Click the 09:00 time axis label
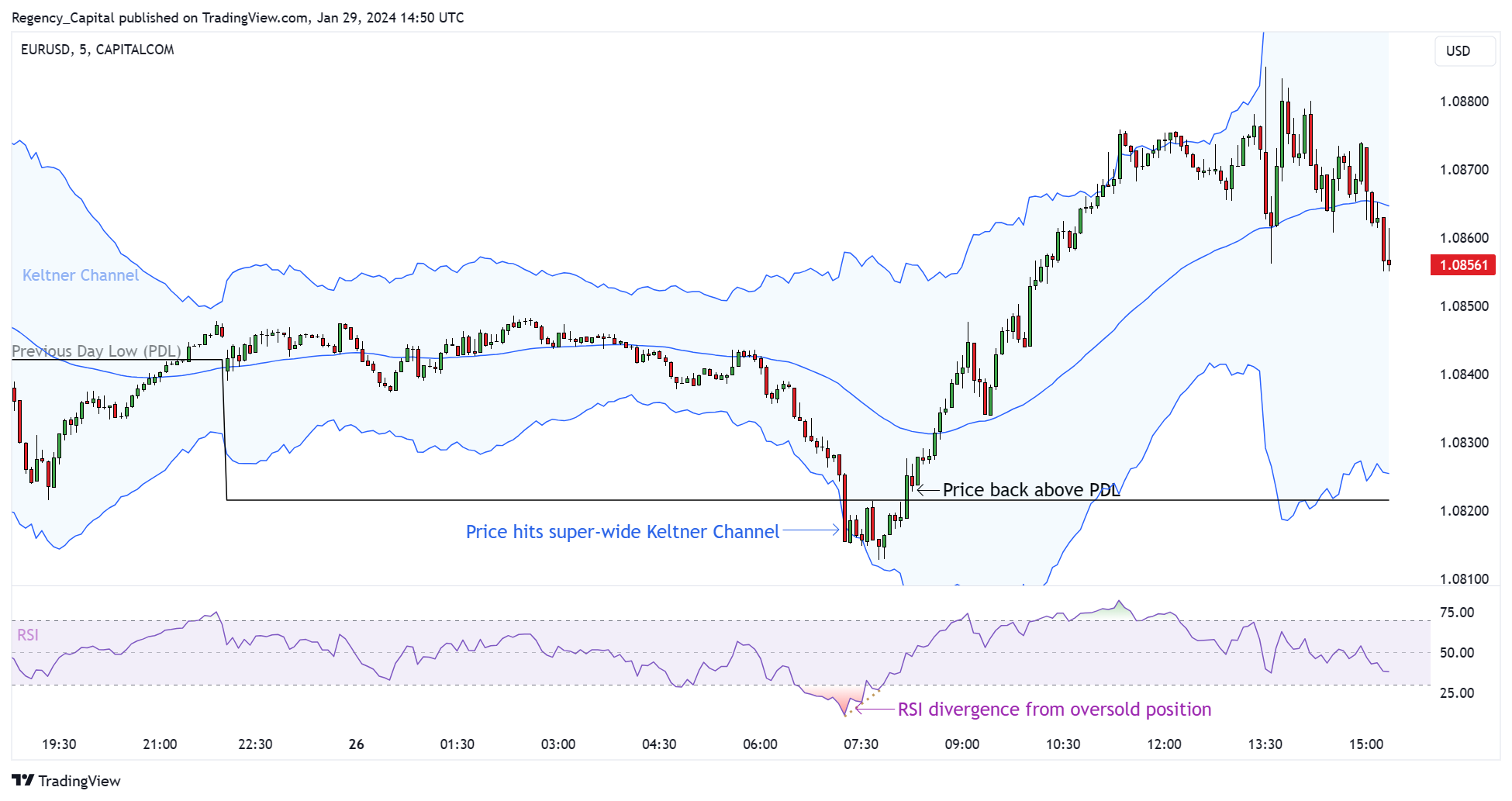The image size is (1512, 801). coord(962,744)
